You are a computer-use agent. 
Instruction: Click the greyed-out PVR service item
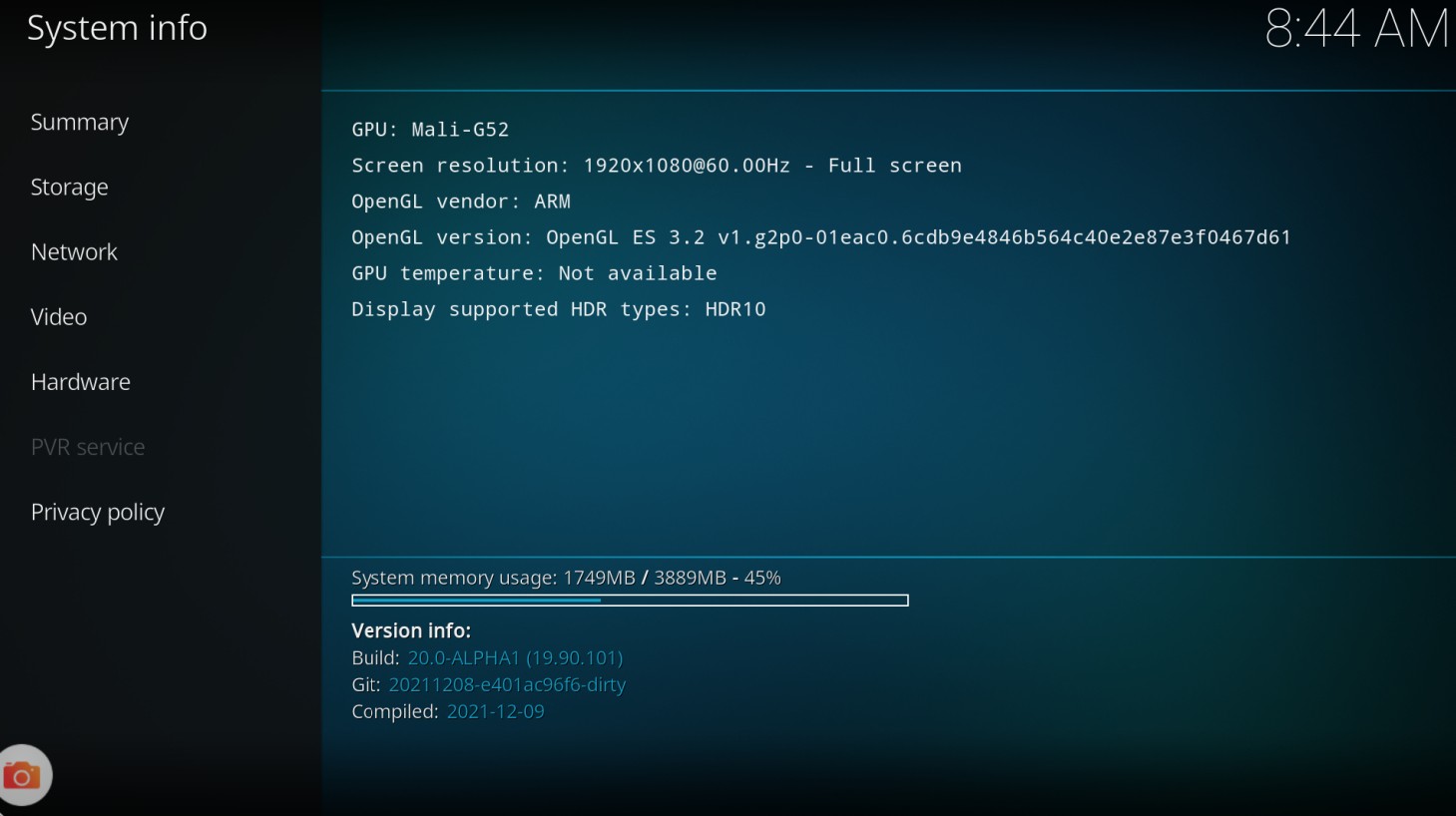click(x=88, y=447)
